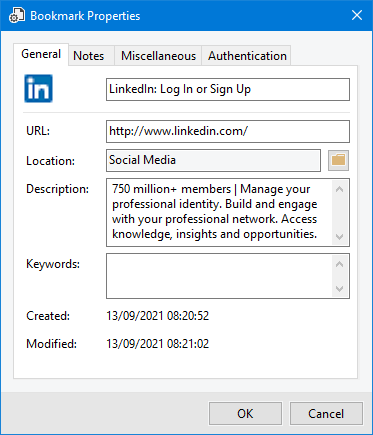Click the Keywords scroll down arrow
373x435 pixels.
[340, 289]
